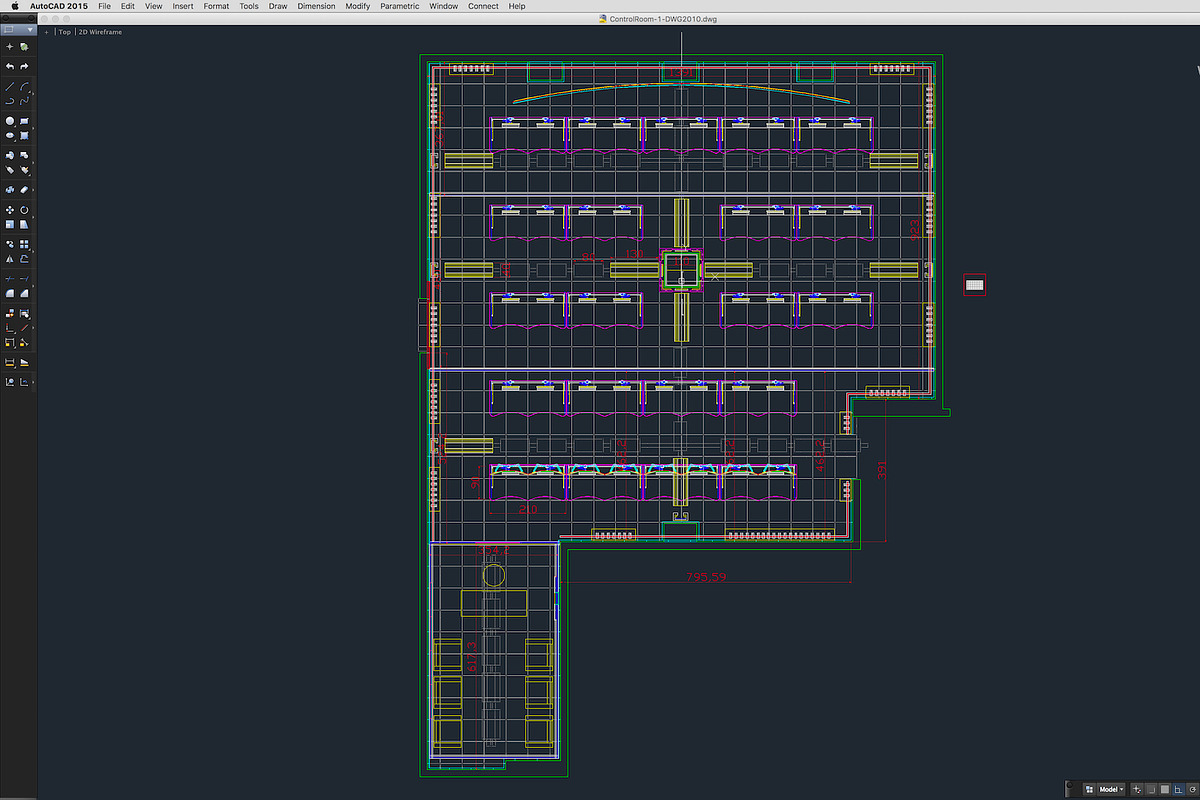
Task: Select the Extend tool
Action: click(x=24, y=278)
